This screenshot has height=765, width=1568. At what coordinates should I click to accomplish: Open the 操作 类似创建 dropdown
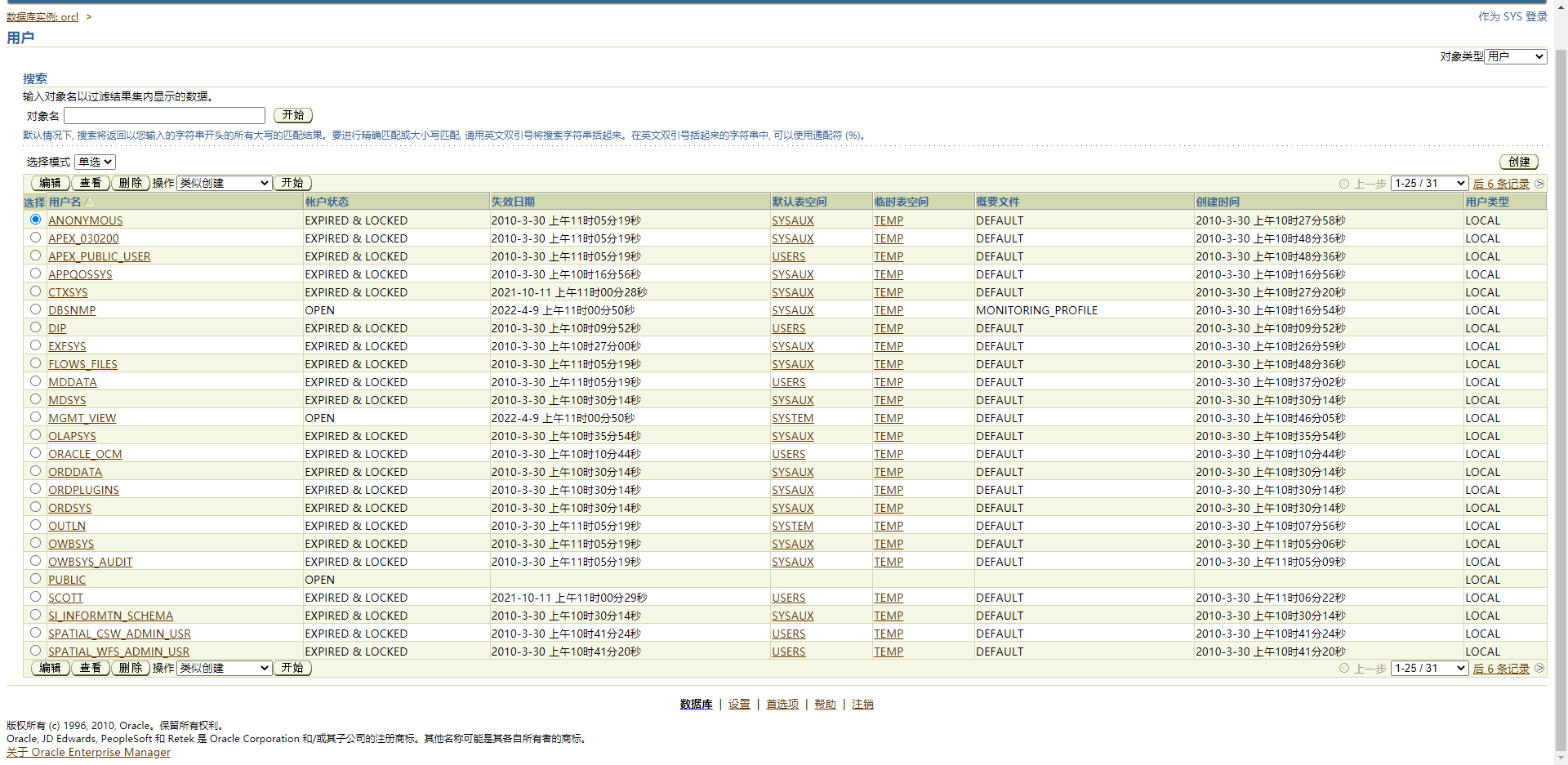click(x=223, y=183)
